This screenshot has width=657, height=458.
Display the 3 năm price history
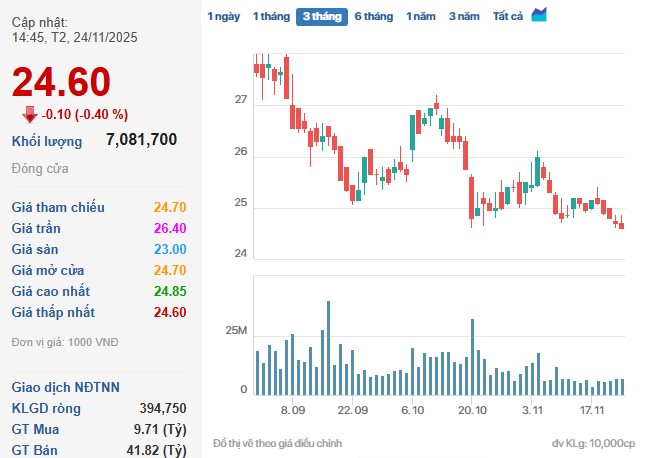[x=464, y=17]
